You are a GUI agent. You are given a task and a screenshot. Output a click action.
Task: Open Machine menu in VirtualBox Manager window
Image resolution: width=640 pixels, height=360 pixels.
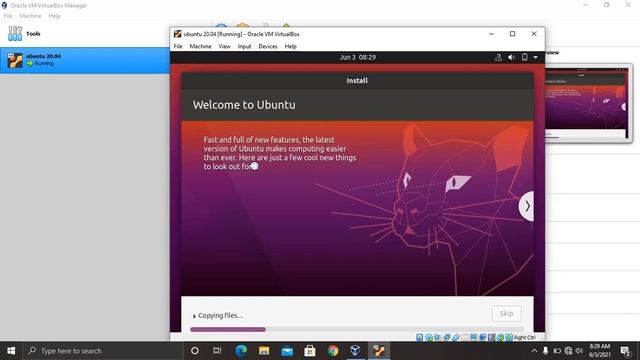pyautogui.click(x=31, y=16)
